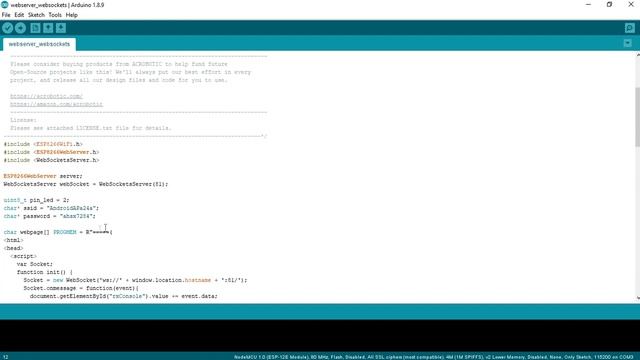
Task: Open the Tools menu
Action: pyautogui.click(x=55, y=15)
